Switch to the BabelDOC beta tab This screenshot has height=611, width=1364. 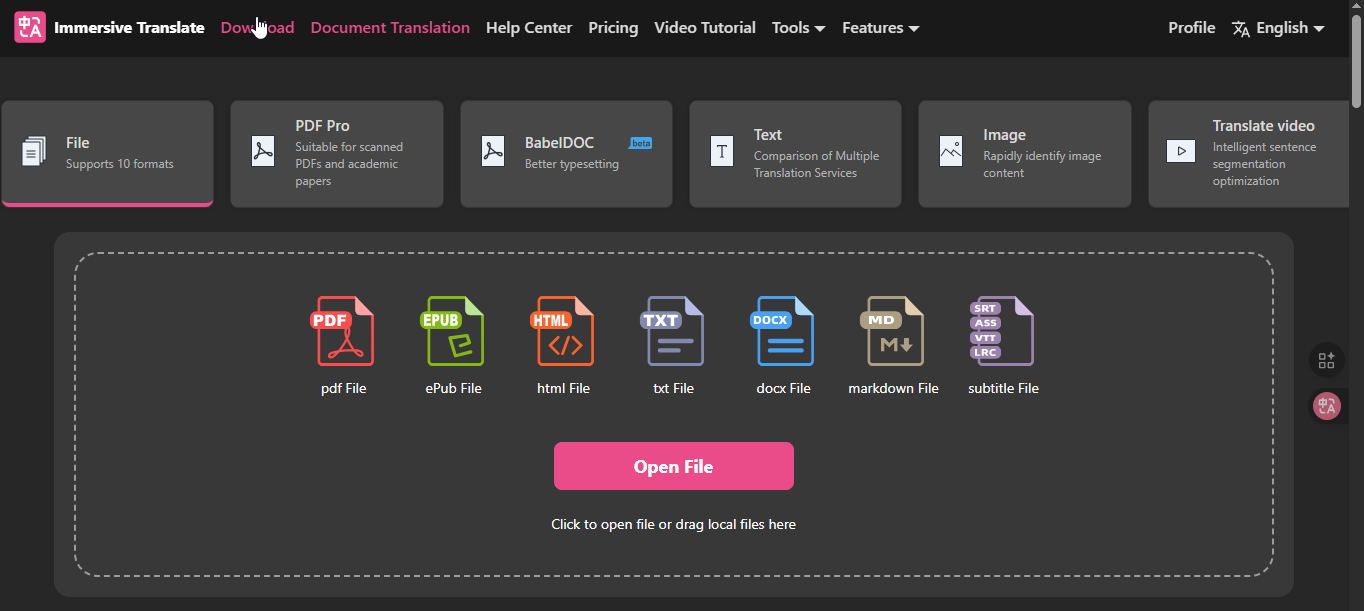[566, 153]
